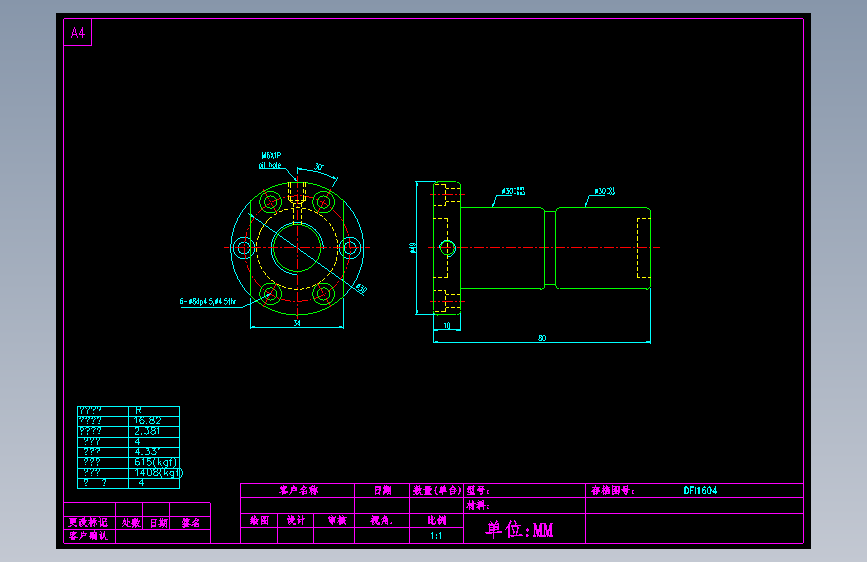Click the center bore circle in the front view

pyautogui.click(x=297, y=248)
